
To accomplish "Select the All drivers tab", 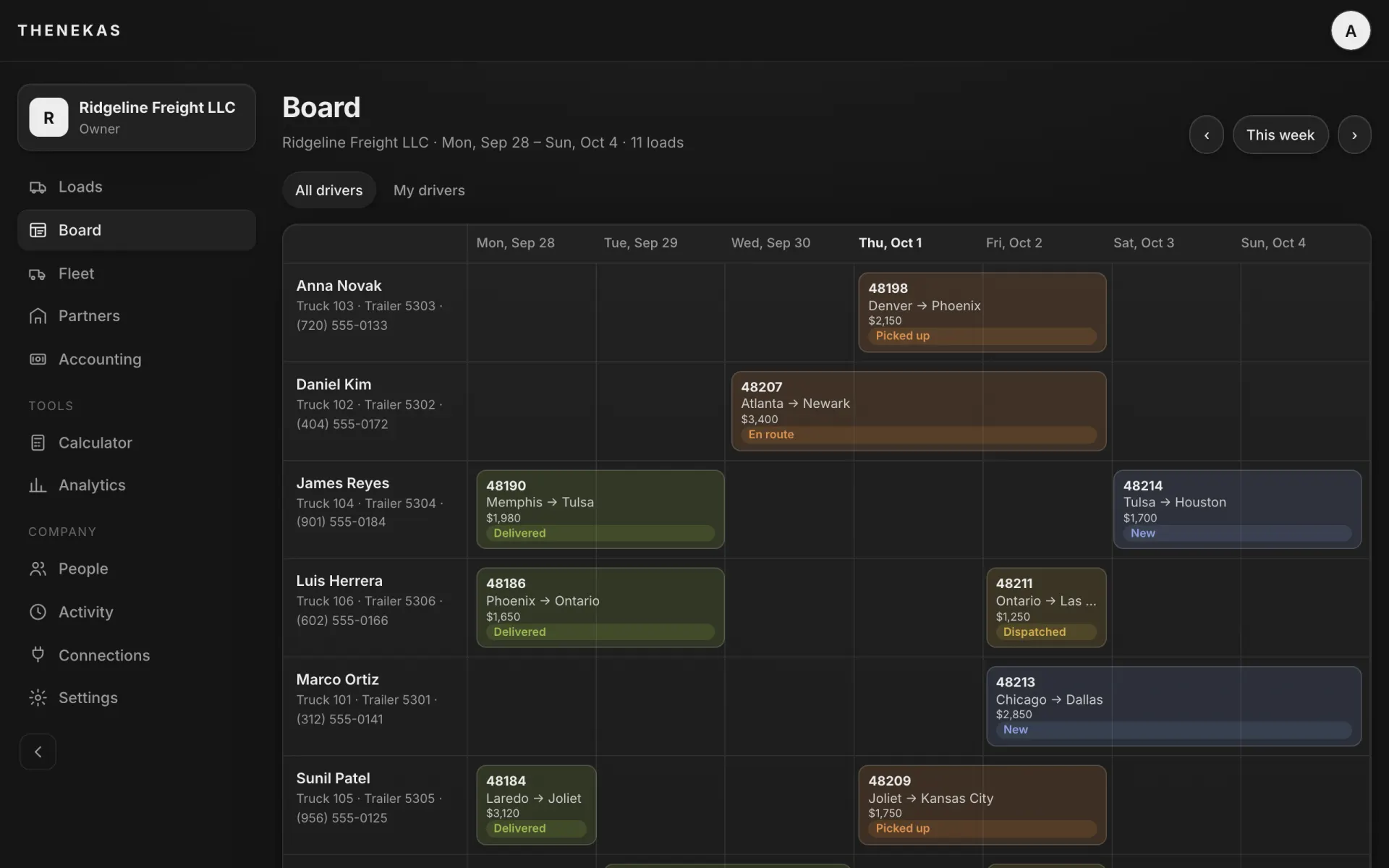I will (x=329, y=190).
